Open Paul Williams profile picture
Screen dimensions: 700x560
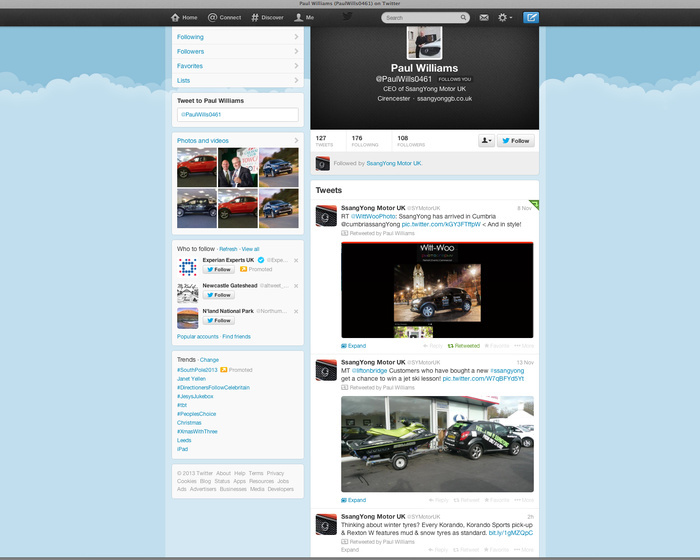coord(425,42)
